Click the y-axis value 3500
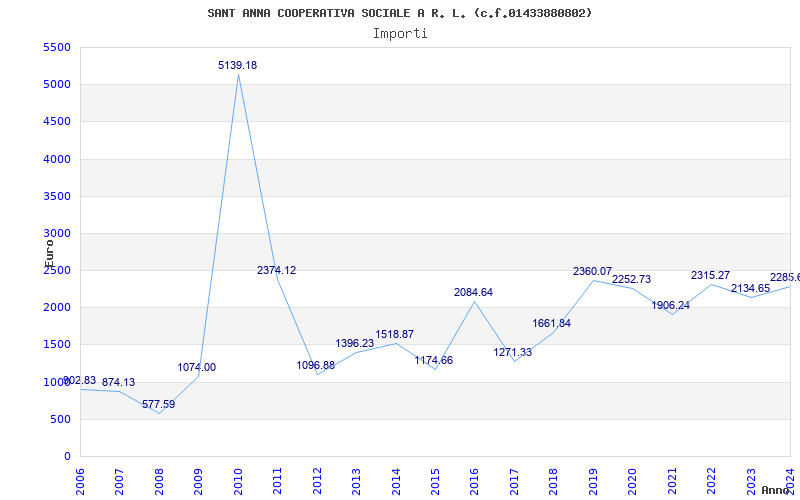 point(57,196)
